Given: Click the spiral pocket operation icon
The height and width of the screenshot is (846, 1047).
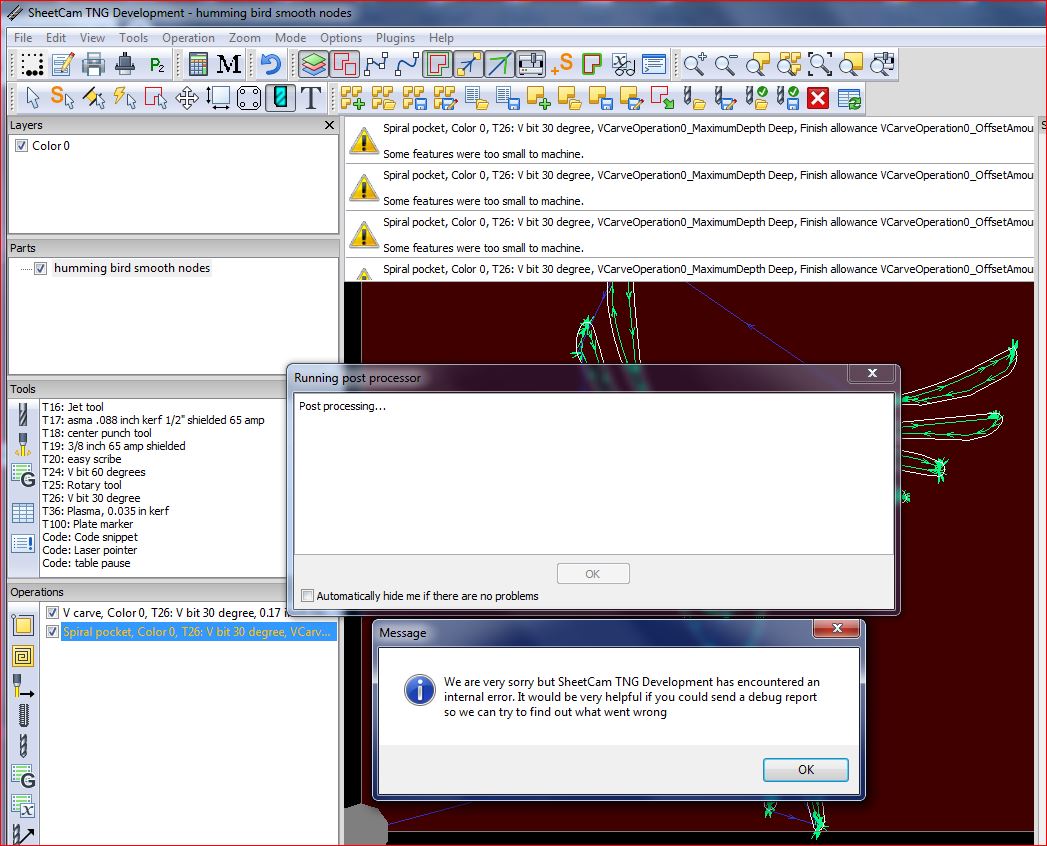Looking at the screenshot, I should point(23,656).
